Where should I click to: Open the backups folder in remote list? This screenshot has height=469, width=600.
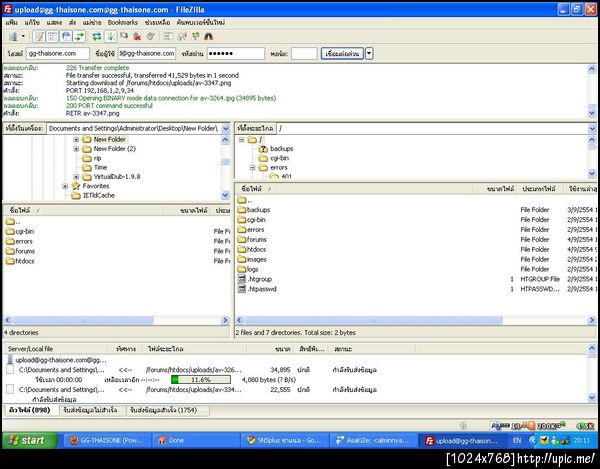[x=258, y=209]
